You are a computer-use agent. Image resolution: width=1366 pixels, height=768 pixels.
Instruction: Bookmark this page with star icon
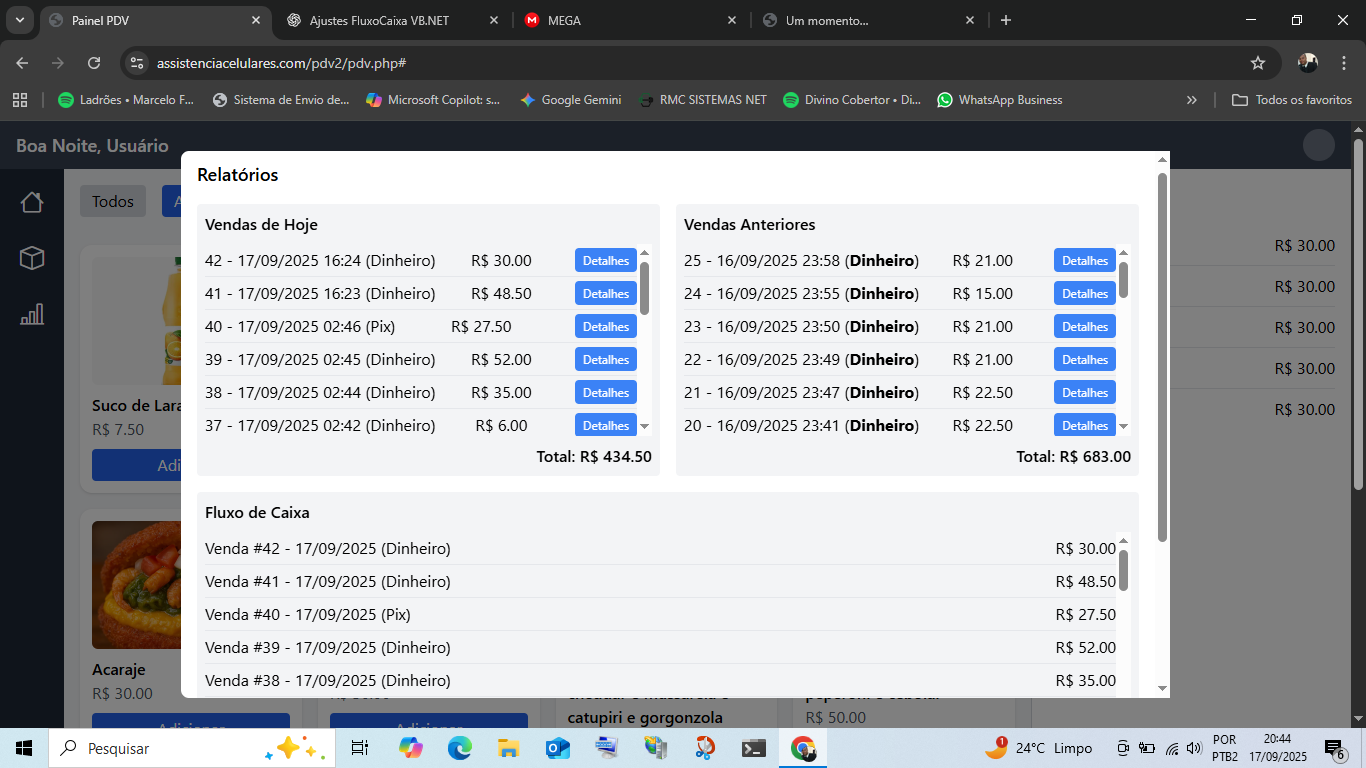point(1257,63)
